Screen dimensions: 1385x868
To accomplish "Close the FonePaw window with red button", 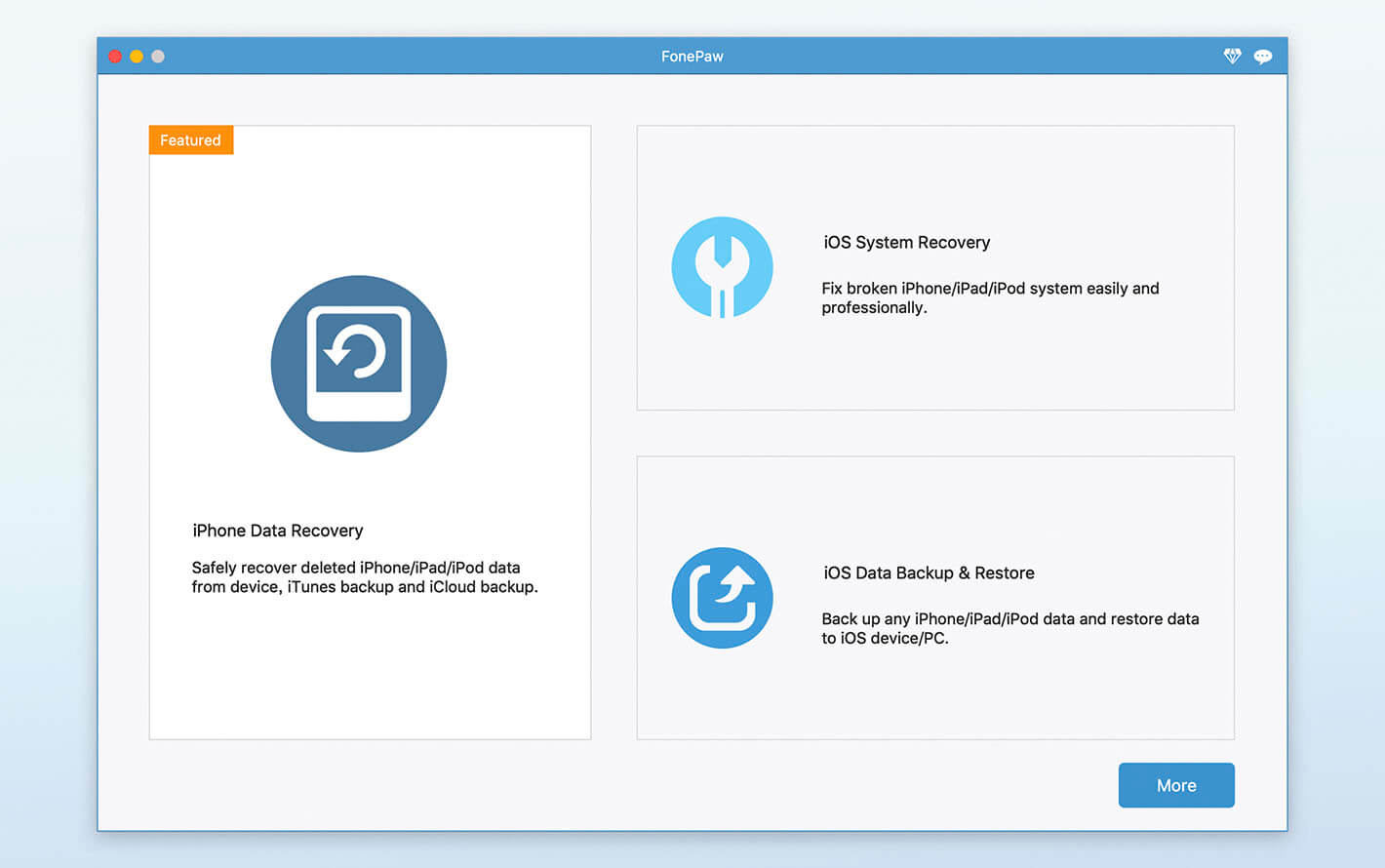I will pyautogui.click(x=115, y=57).
